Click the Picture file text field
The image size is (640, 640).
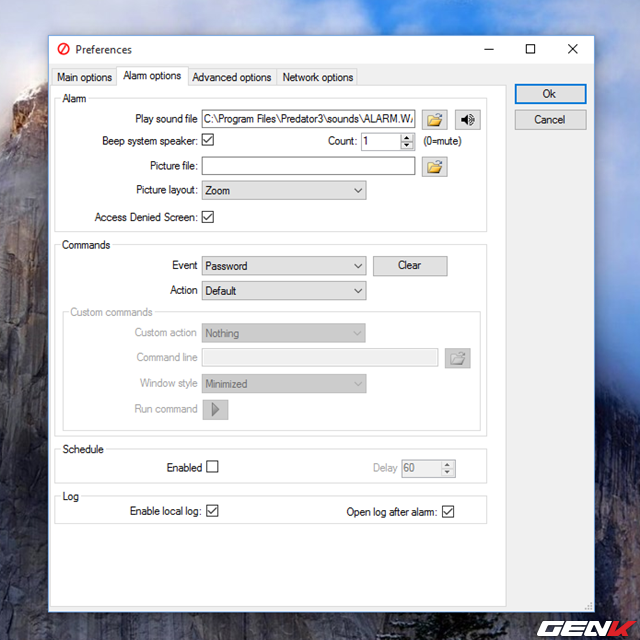[308, 166]
